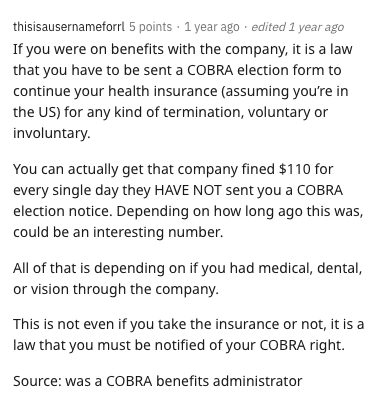The image size is (386, 405).
Task: Click the '5 points' score label
Action: click(151, 27)
